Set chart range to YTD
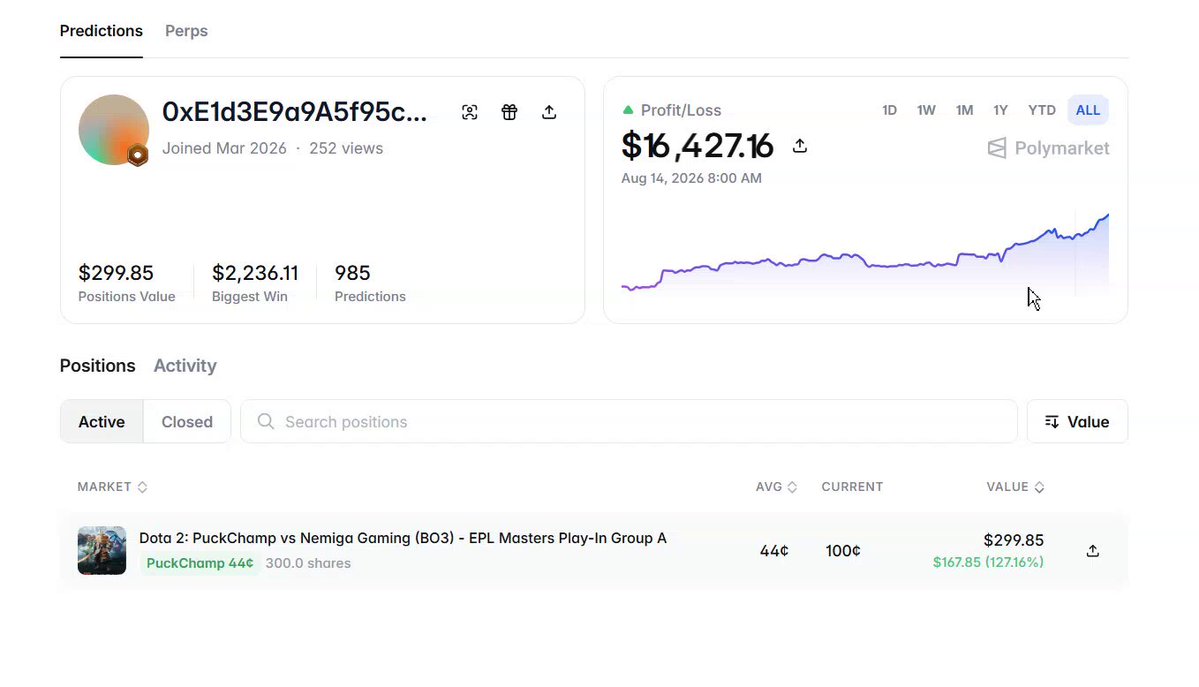1199x687 pixels. [x=1041, y=110]
